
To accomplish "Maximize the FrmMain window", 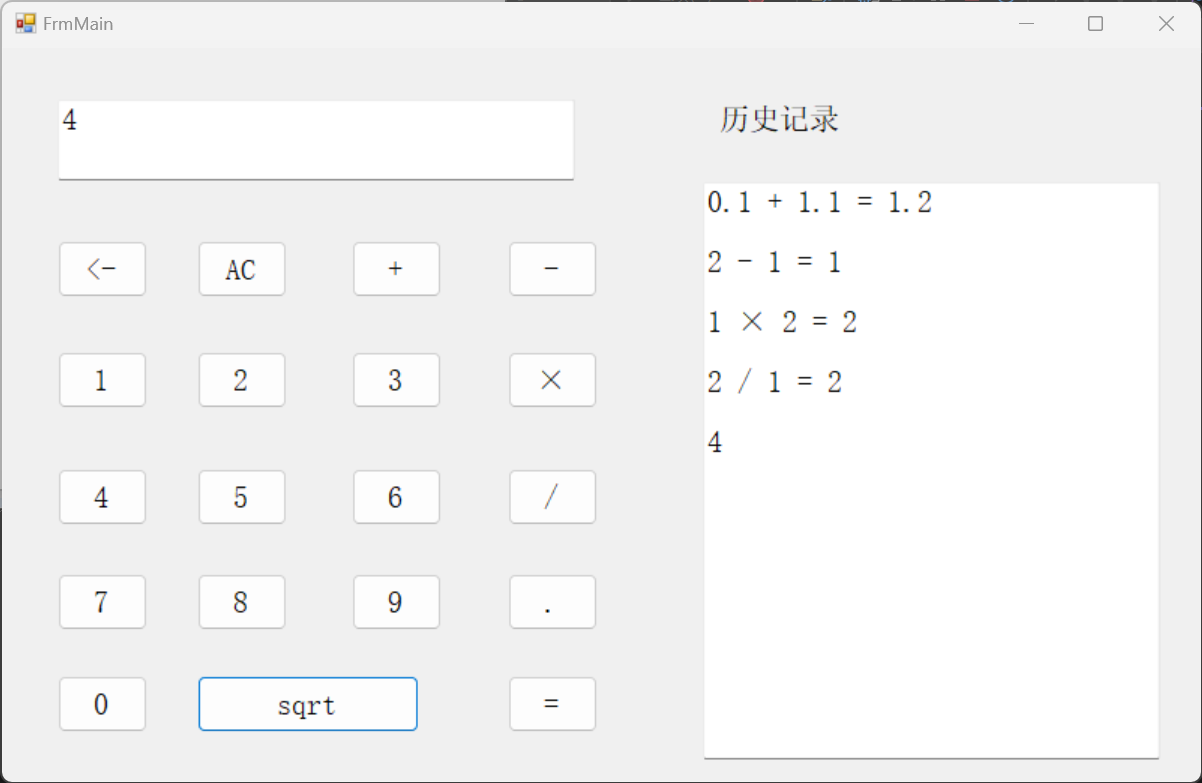I will pyautogui.click(x=1095, y=23).
